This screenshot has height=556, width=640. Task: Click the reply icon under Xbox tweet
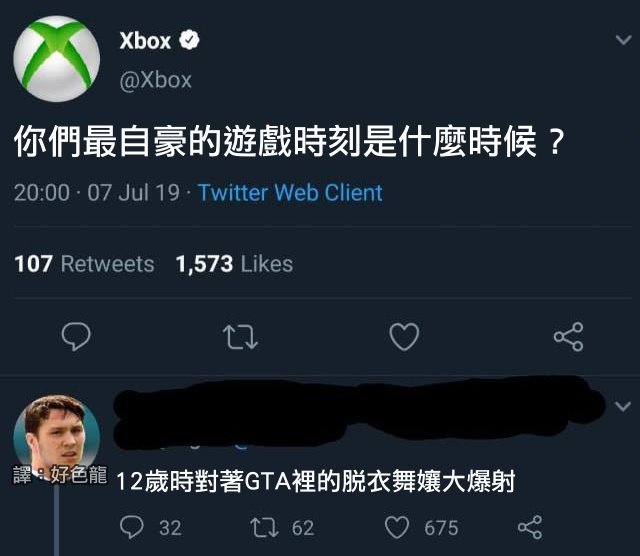(77, 338)
